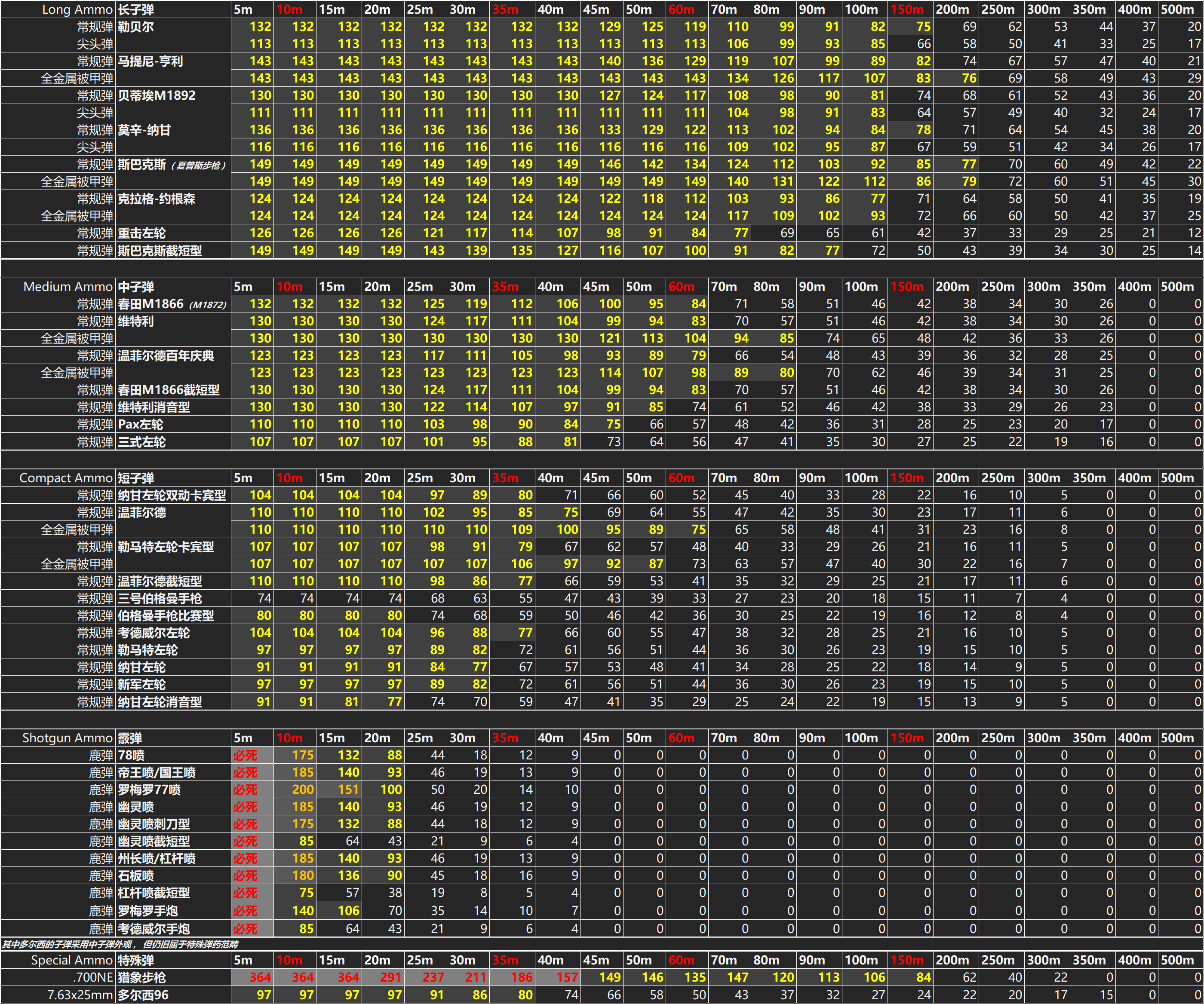Select the 考德威尔左轮 weapon name cell
1204x1004 pixels.
[x=173, y=633]
